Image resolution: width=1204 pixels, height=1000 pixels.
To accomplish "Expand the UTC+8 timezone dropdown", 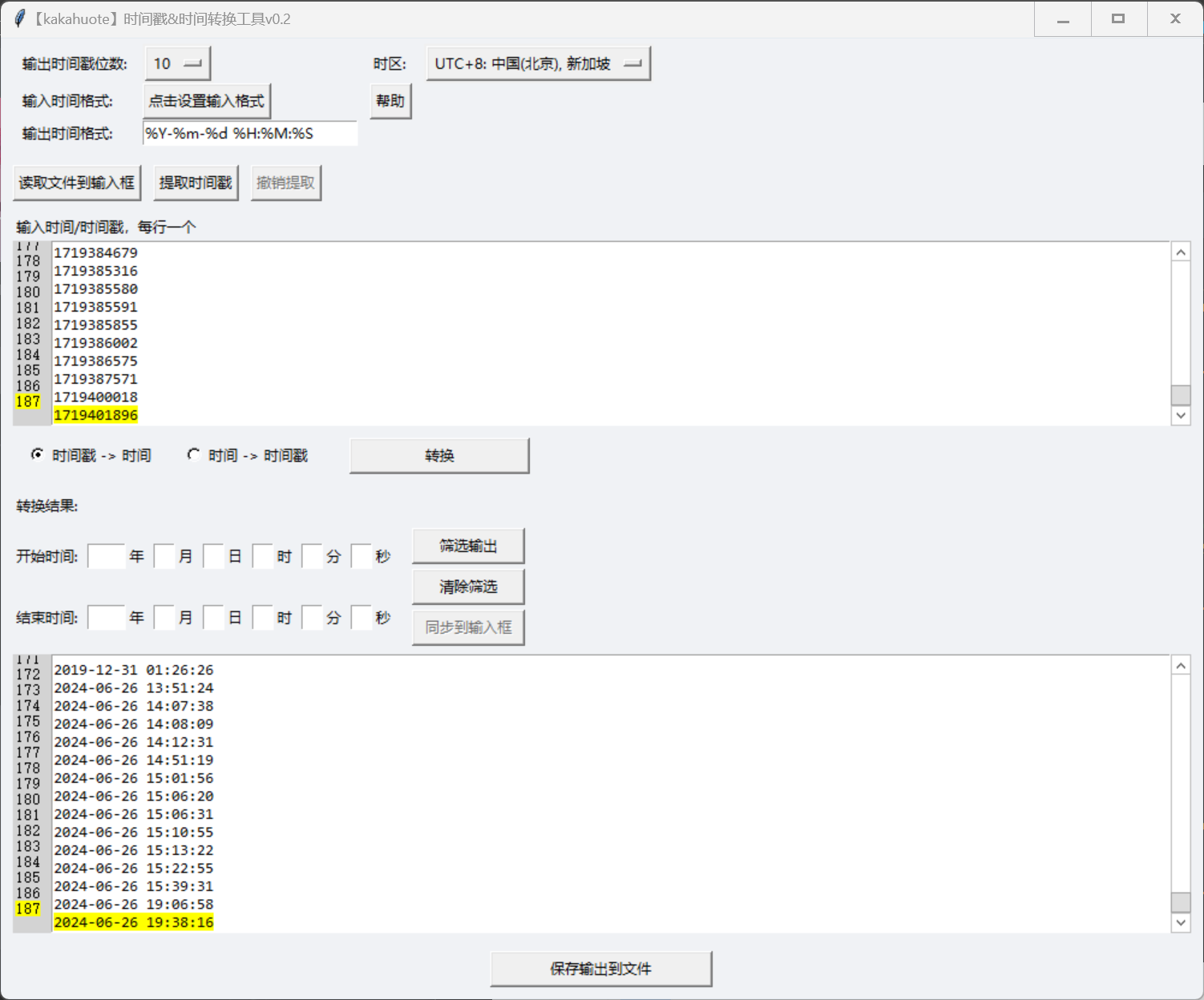I will [x=538, y=64].
